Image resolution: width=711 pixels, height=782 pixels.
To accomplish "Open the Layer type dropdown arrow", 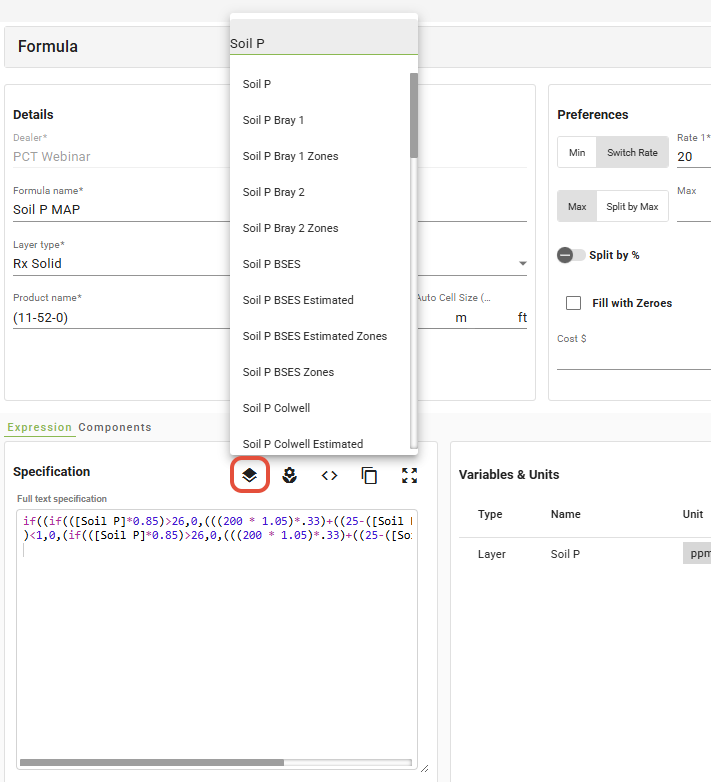I will pyautogui.click(x=522, y=264).
